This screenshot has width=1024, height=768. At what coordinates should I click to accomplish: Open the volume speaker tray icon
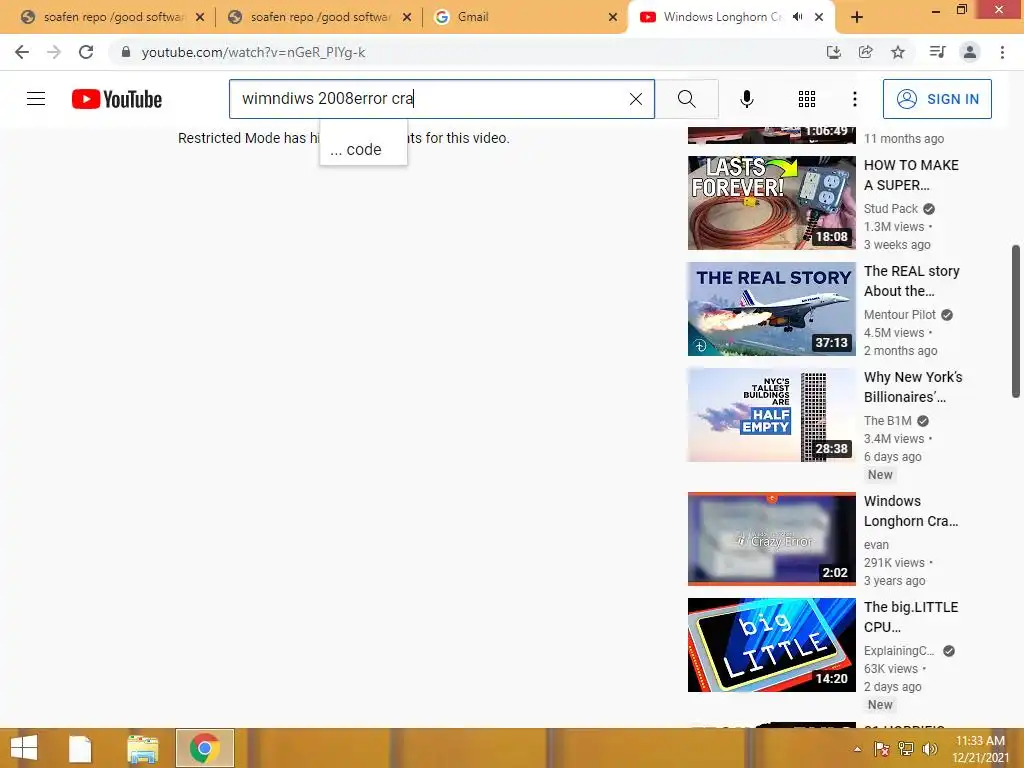click(929, 749)
